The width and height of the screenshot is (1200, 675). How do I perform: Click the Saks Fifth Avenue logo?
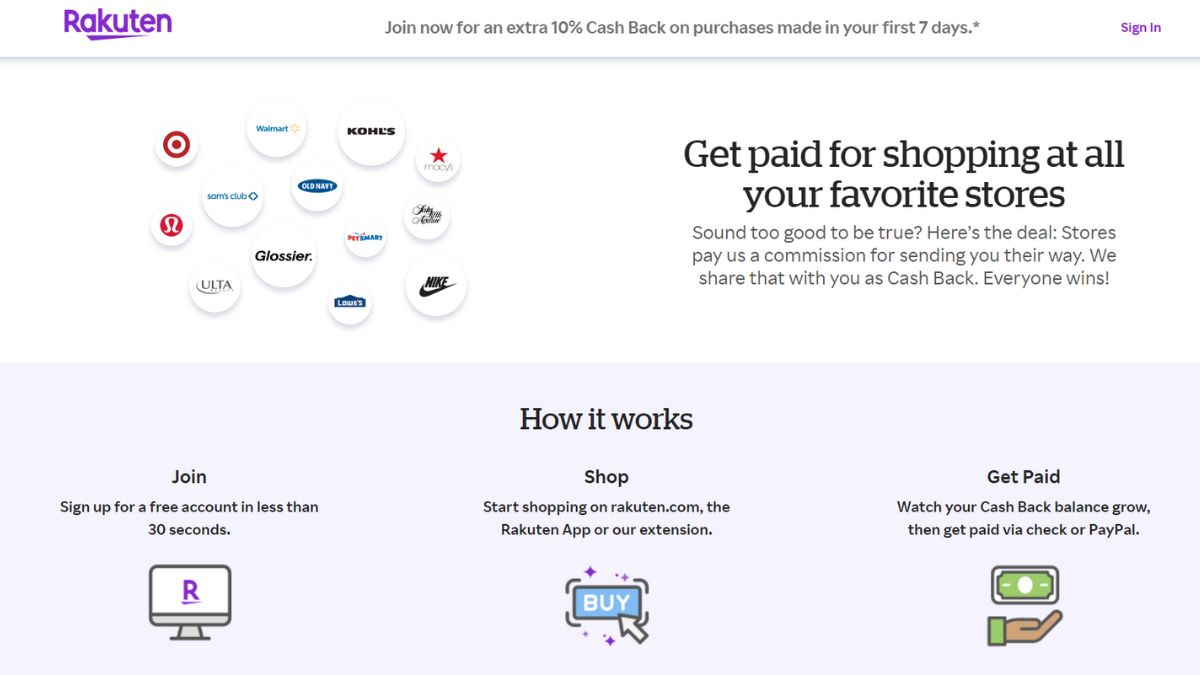point(426,216)
